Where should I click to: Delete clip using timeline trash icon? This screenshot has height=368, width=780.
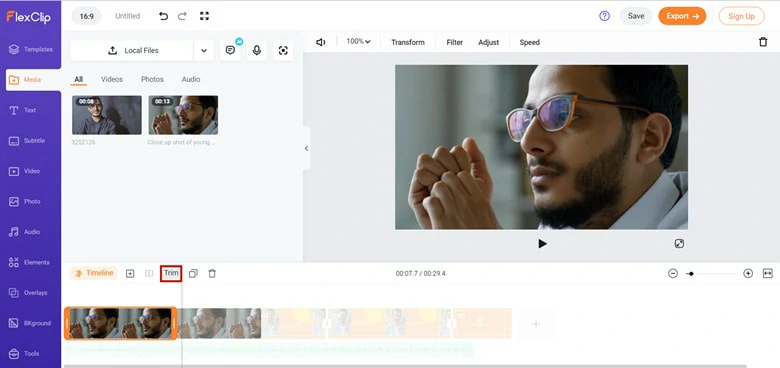(x=212, y=274)
